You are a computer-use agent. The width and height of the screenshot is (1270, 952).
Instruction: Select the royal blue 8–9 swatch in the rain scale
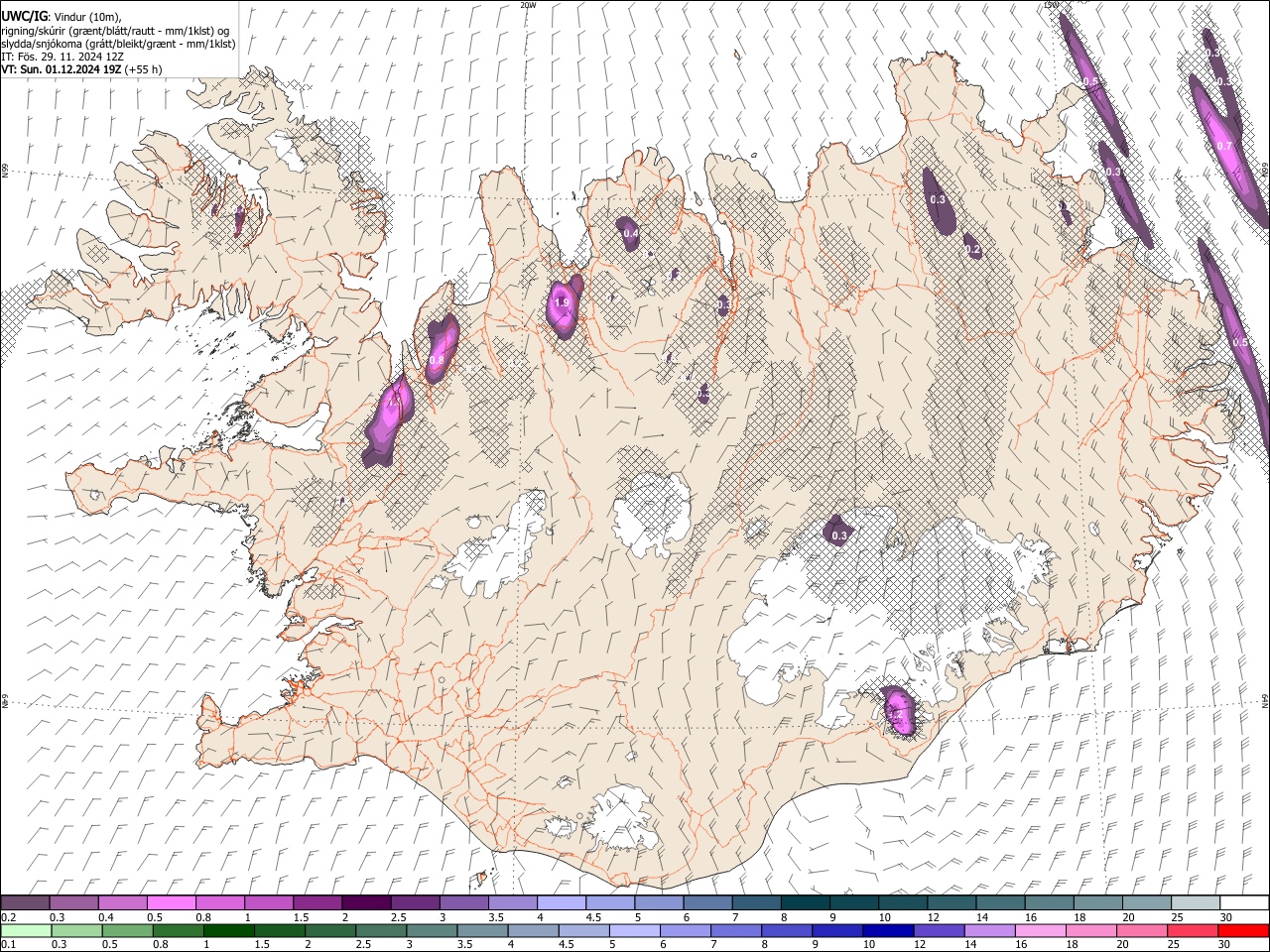(787, 930)
